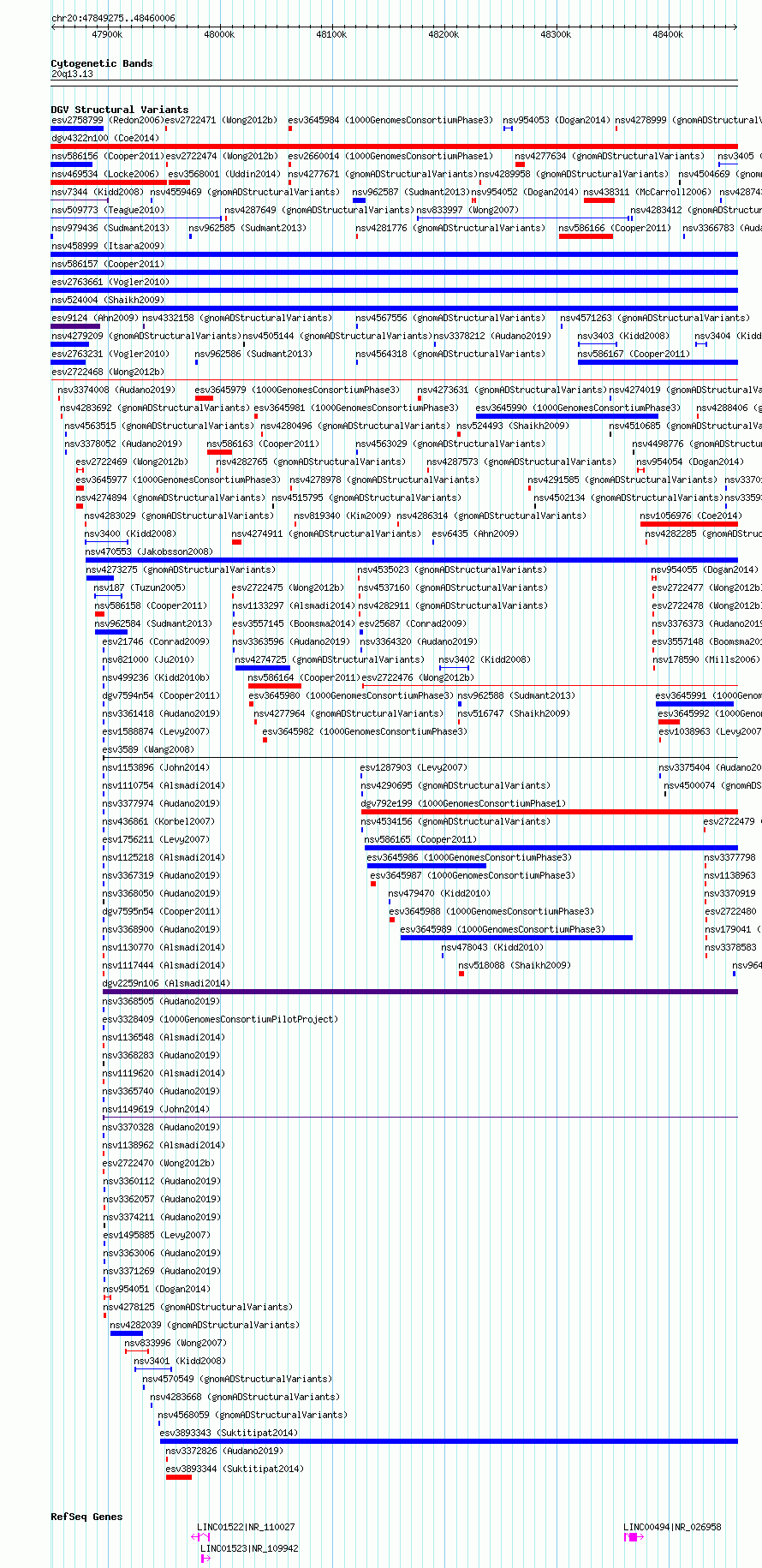Select variant nsv469534 (Locke2006)

[105, 174]
